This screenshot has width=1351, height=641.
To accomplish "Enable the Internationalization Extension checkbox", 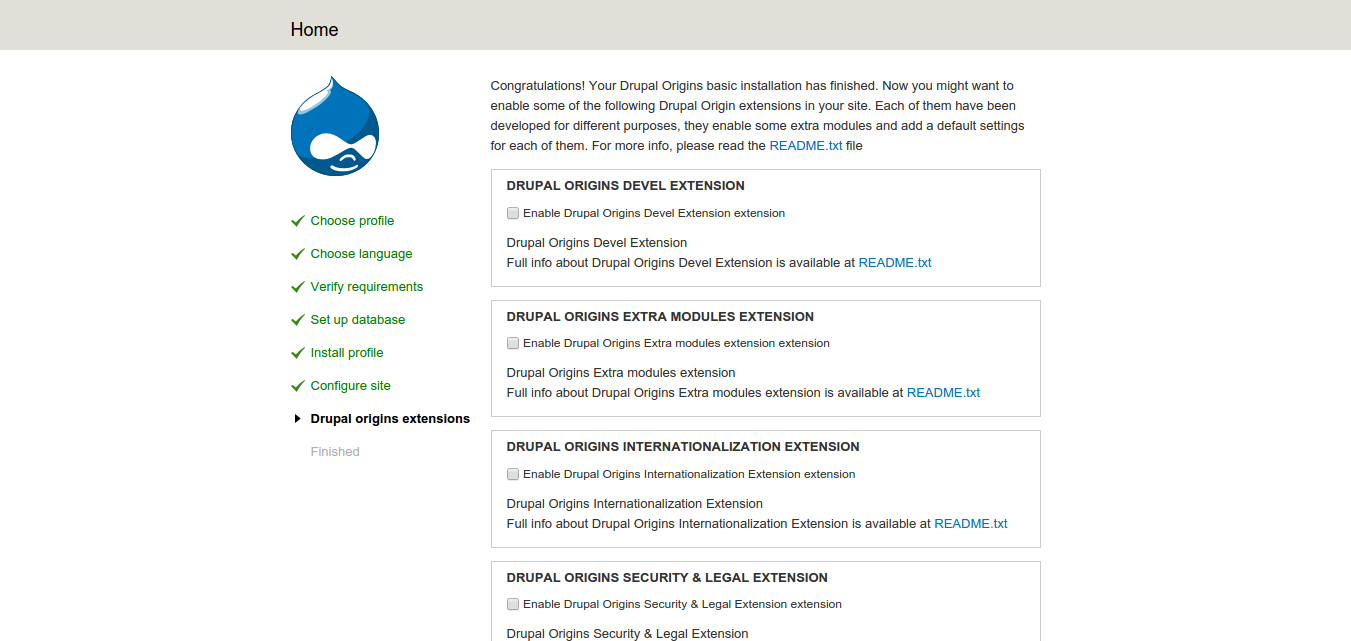I will [x=513, y=474].
